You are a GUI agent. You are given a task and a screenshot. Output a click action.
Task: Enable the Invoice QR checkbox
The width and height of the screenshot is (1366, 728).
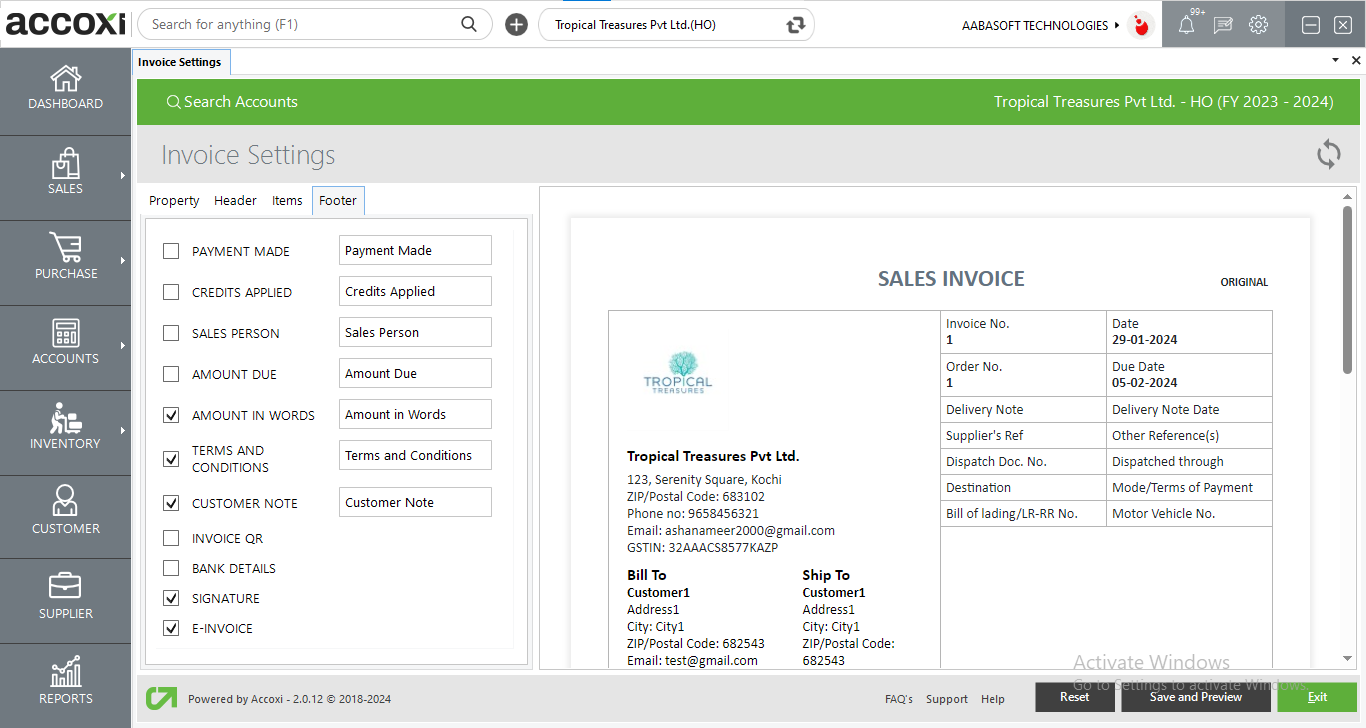171,538
